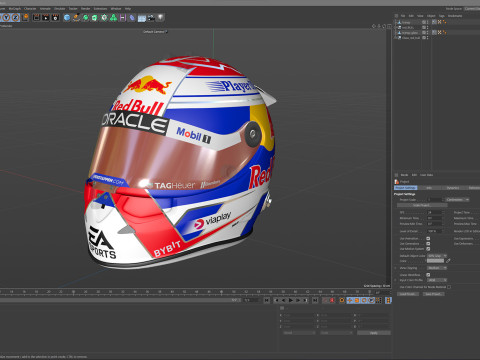Click the Project Scale value field
This screenshot has width=480, height=360.
(x=434, y=199)
